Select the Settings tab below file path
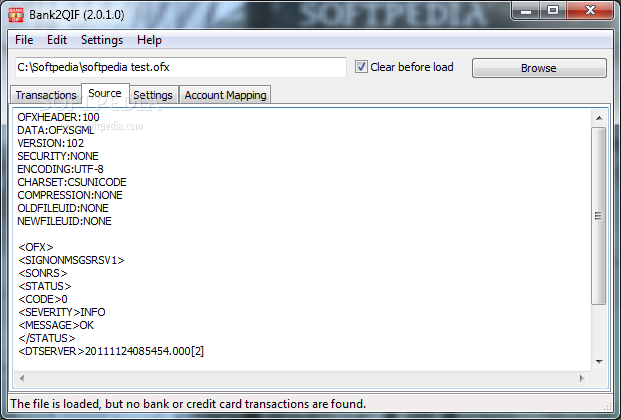This screenshot has height=420, width=621. coord(153,95)
